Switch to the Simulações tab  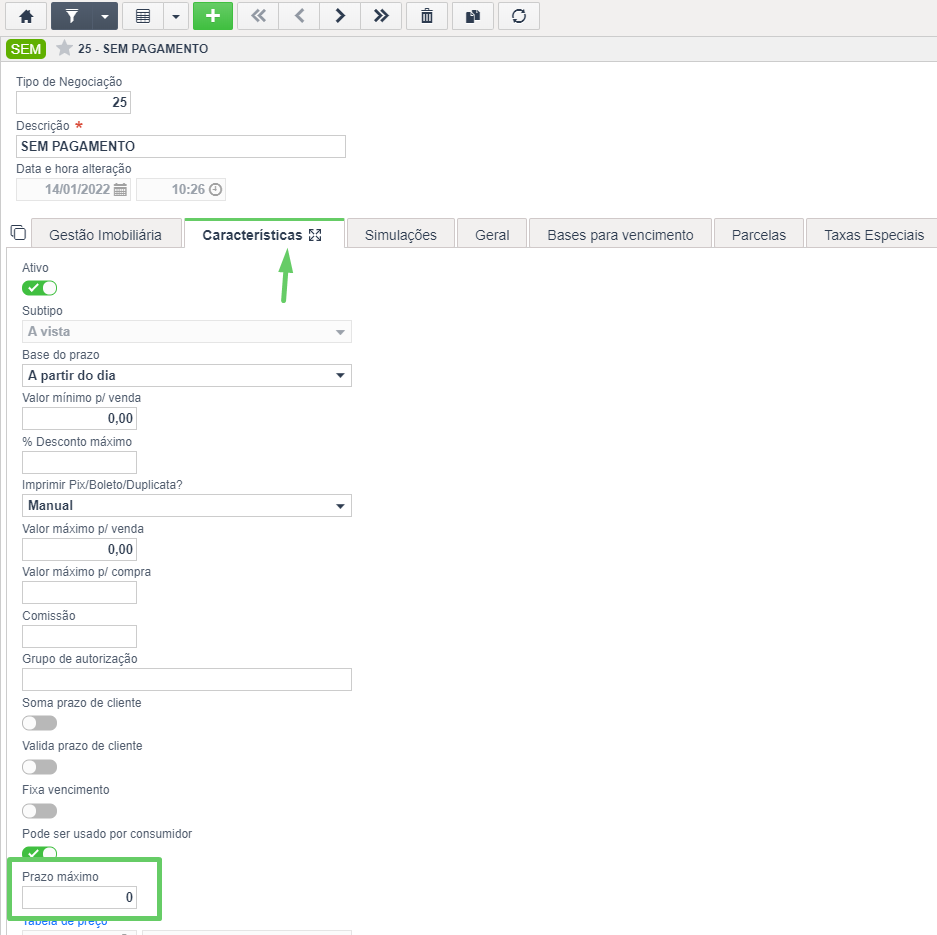(x=401, y=235)
